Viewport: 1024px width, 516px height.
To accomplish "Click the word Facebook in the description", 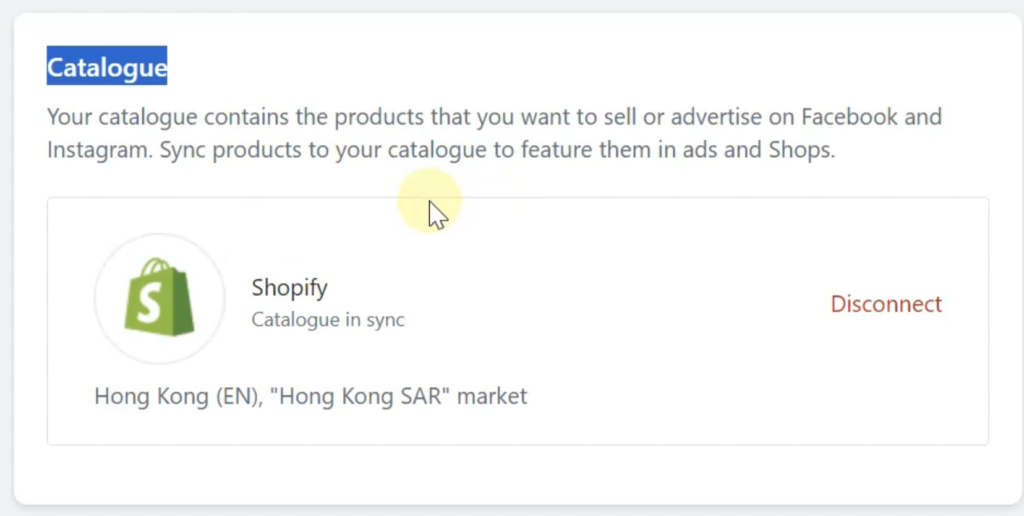I will (849, 117).
